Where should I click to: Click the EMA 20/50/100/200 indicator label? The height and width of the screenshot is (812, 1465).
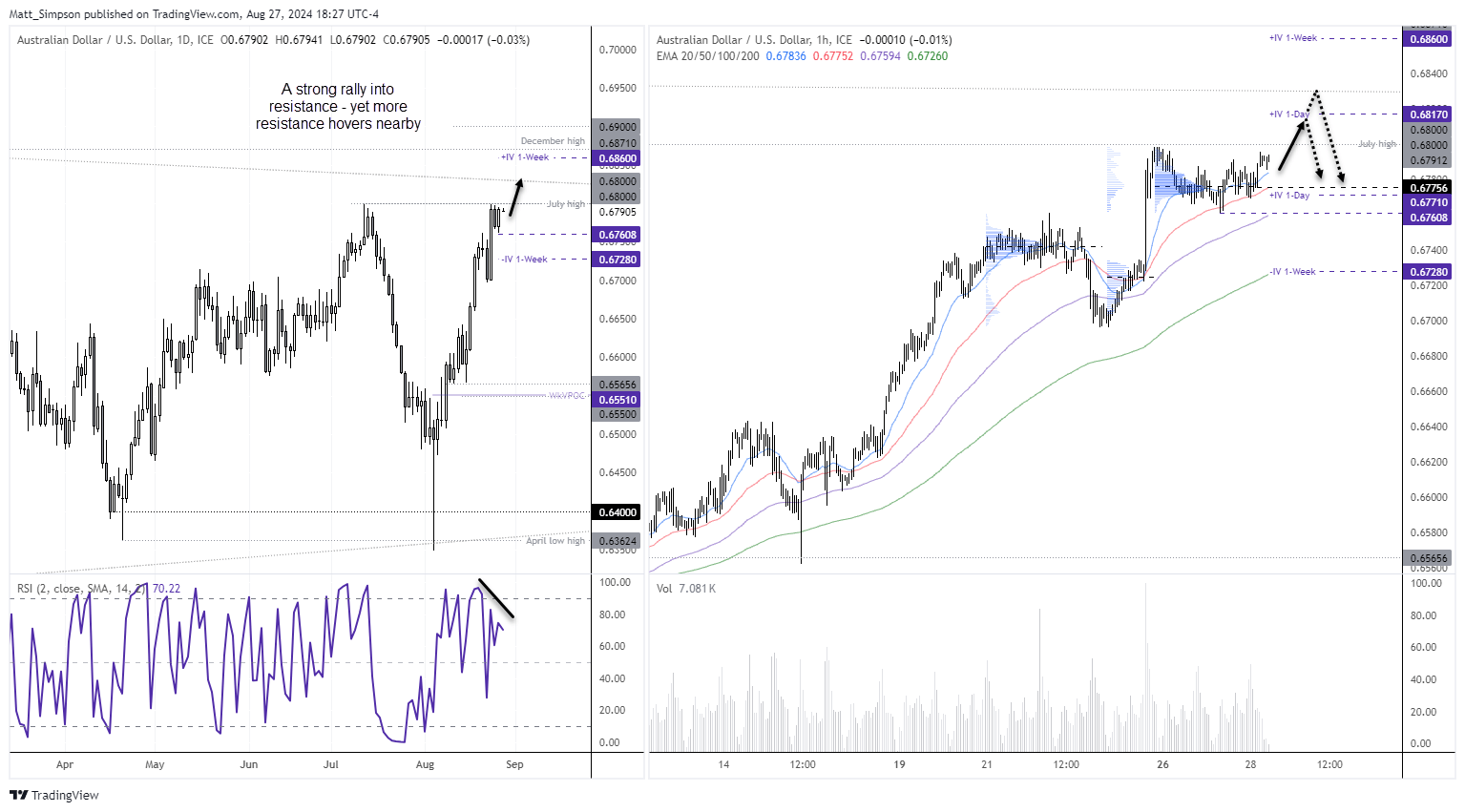707,56
